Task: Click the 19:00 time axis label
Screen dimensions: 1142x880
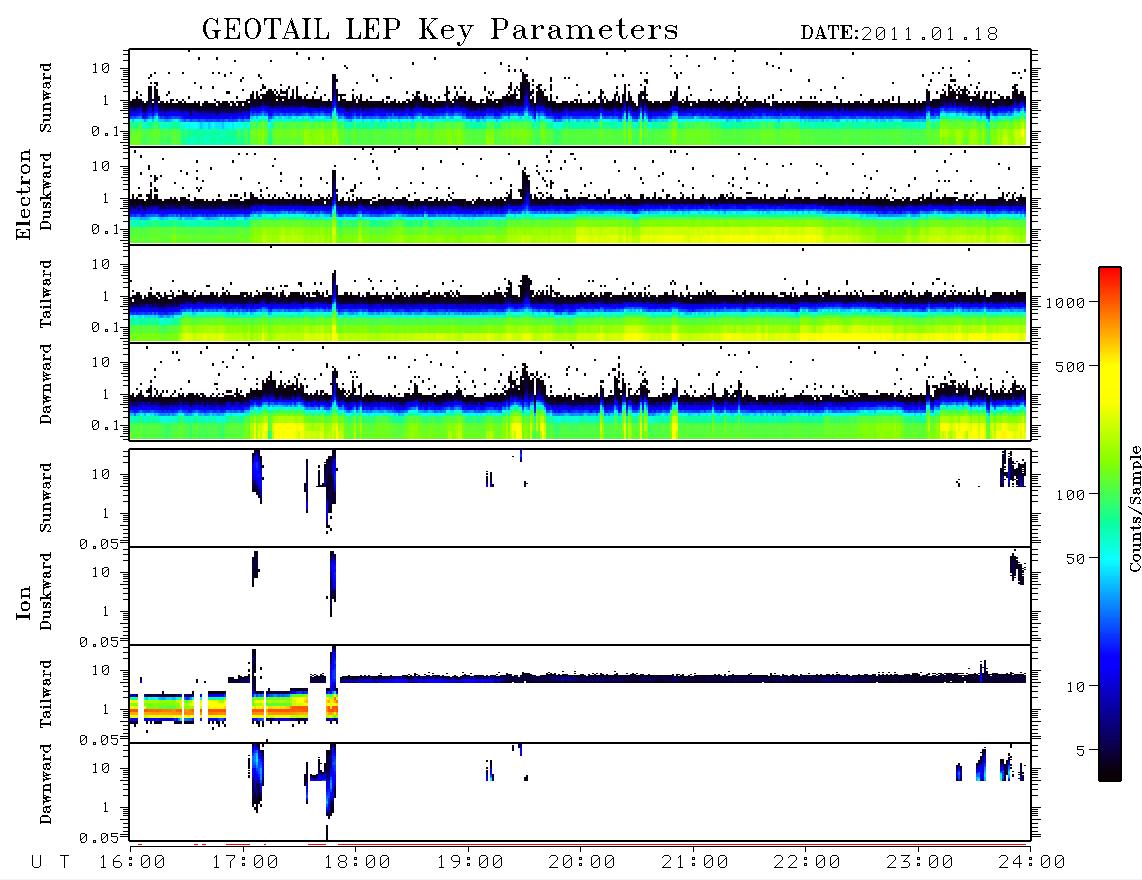Action: pyautogui.click(x=470, y=863)
